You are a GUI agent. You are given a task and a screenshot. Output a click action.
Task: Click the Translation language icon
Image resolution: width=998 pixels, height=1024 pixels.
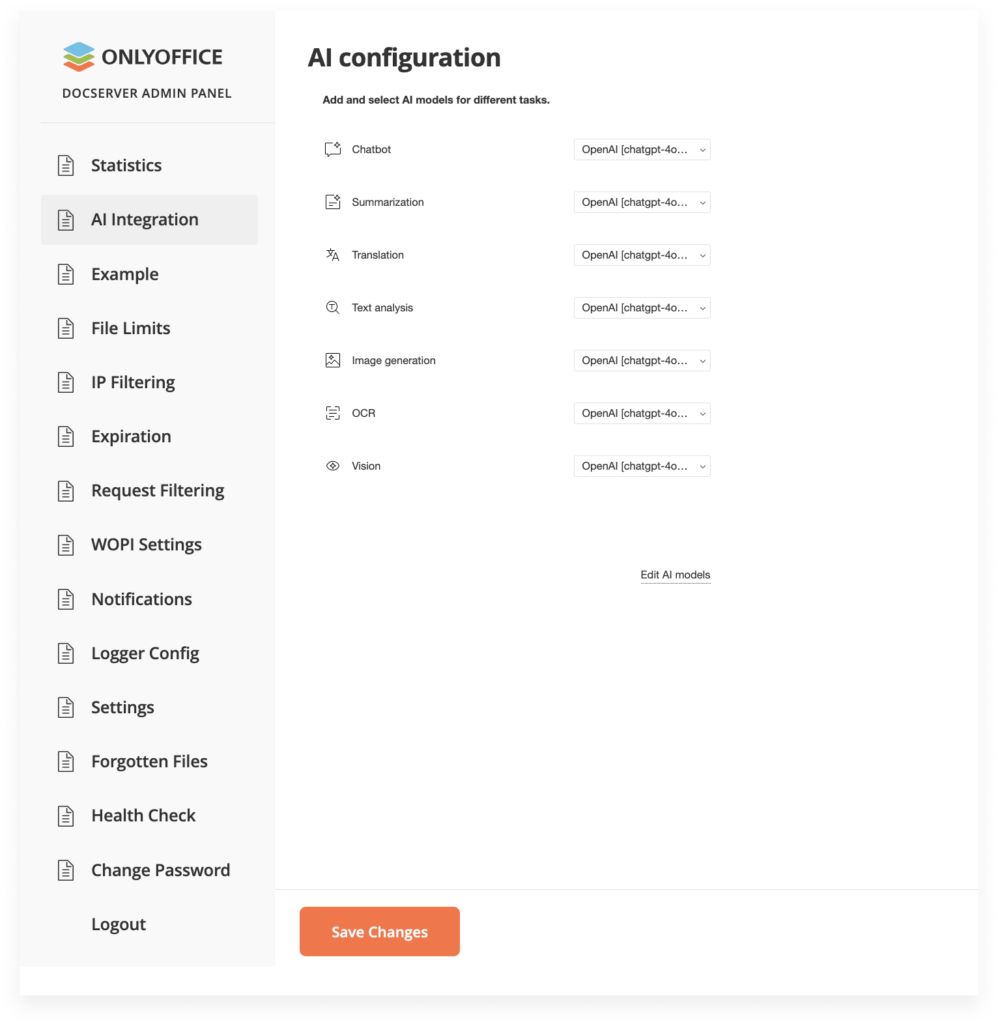[333, 255]
